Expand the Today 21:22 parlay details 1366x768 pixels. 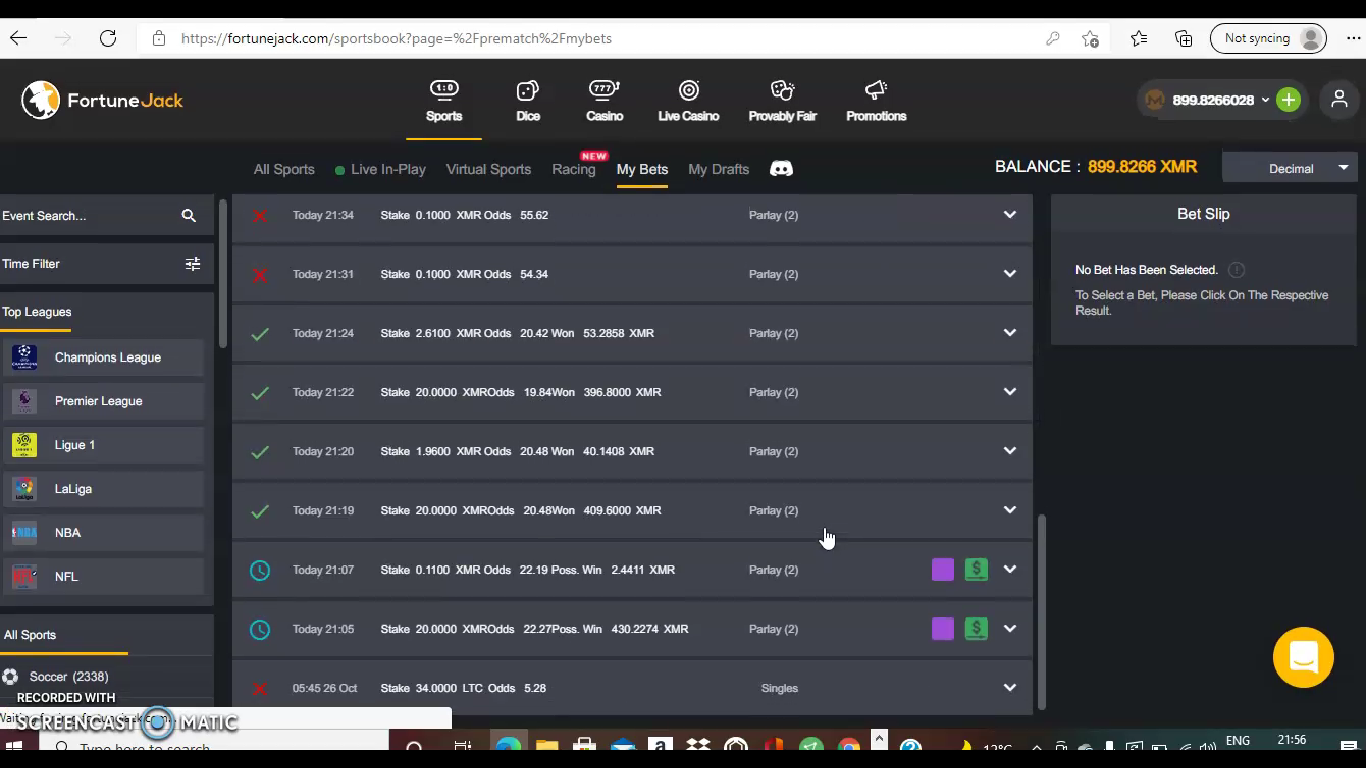[1009, 392]
